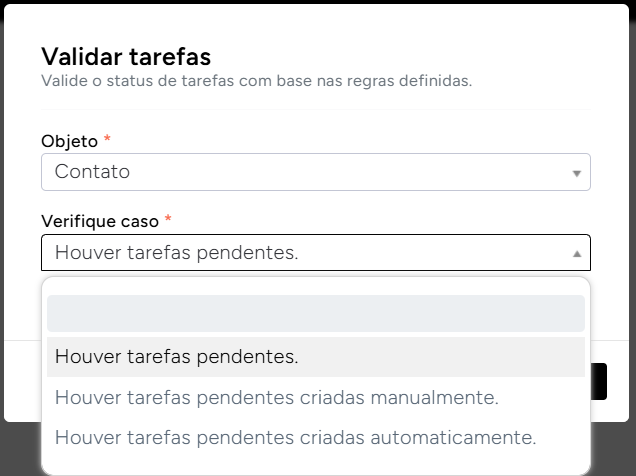Click the modal subtitle about validating task status
The width and height of the screenshot is (636, 476).
click(256, 80)
